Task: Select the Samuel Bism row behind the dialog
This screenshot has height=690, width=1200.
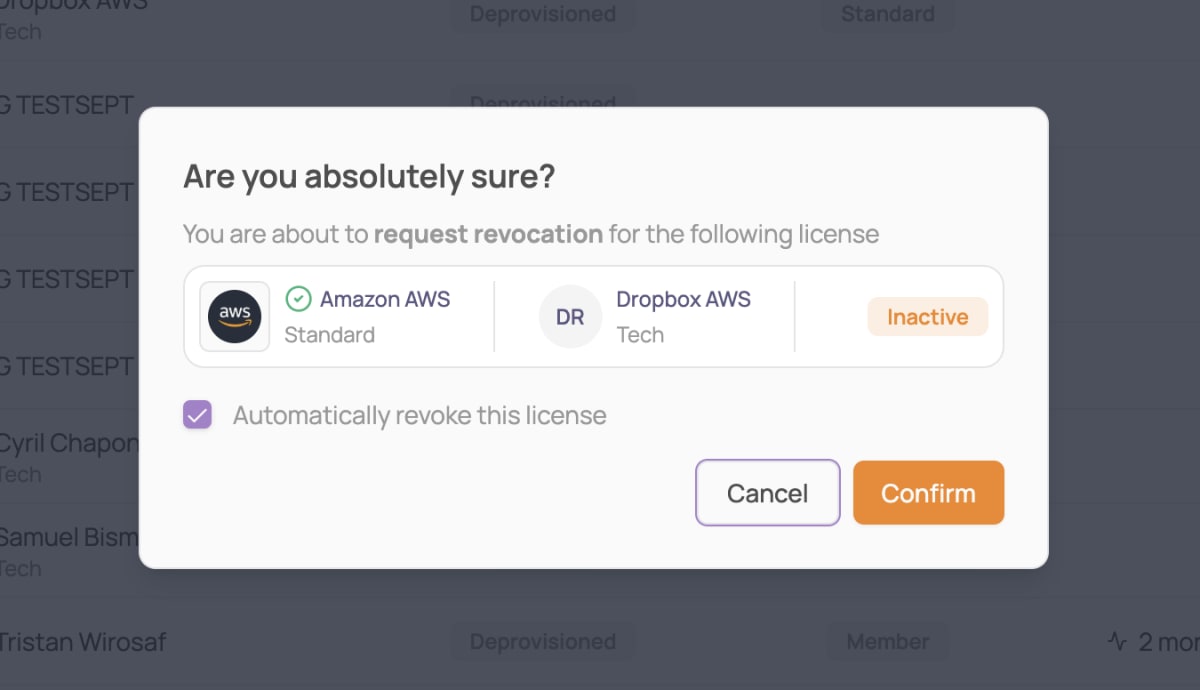Action: coord(69,551)
